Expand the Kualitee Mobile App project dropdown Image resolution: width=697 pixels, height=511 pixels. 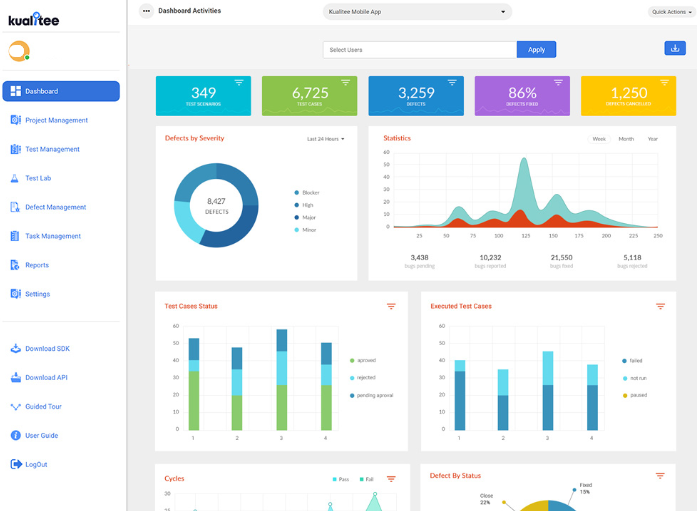point(417,12)
